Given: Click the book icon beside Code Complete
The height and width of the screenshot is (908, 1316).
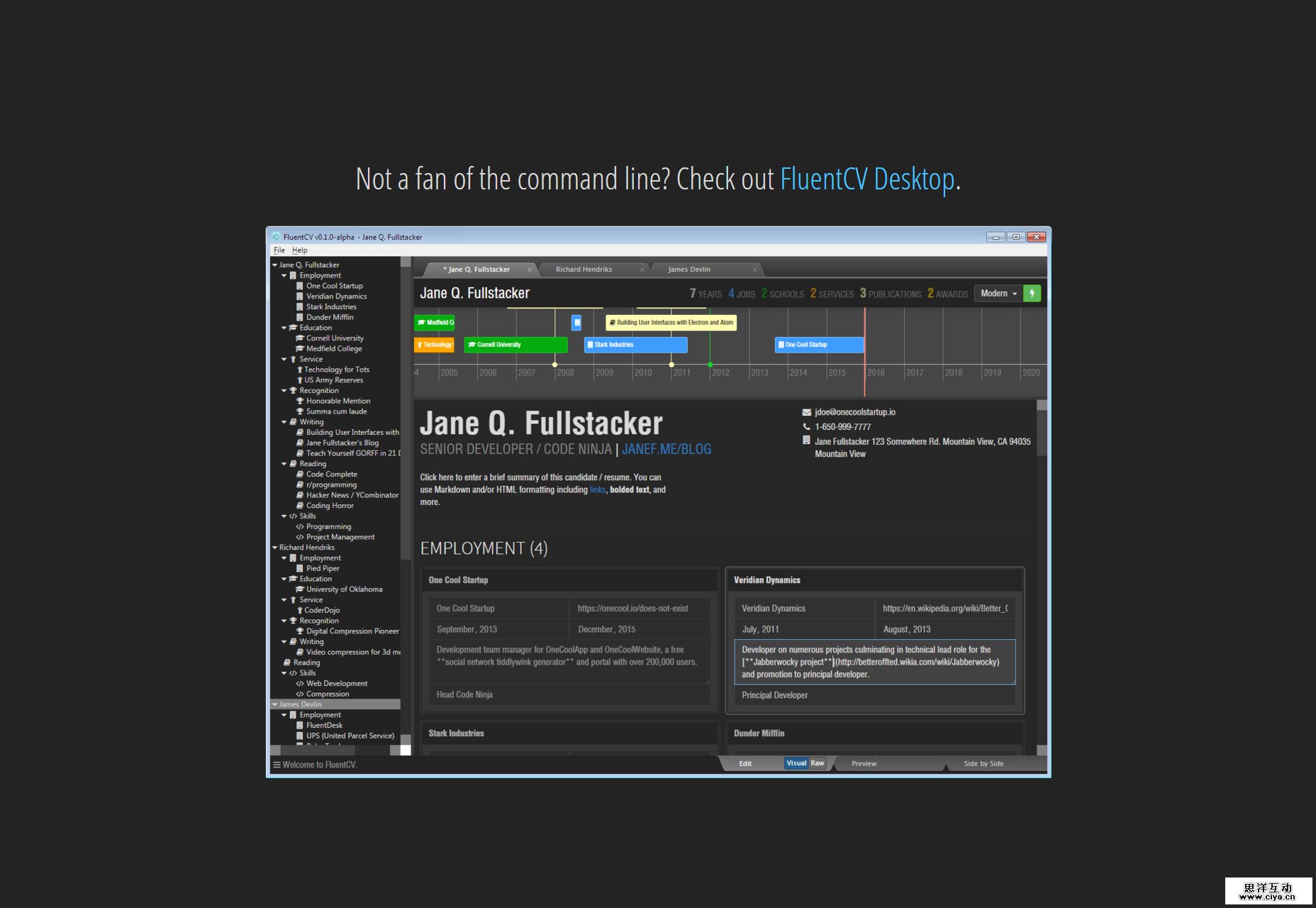Looking at the screenshot, I should 301,474.
